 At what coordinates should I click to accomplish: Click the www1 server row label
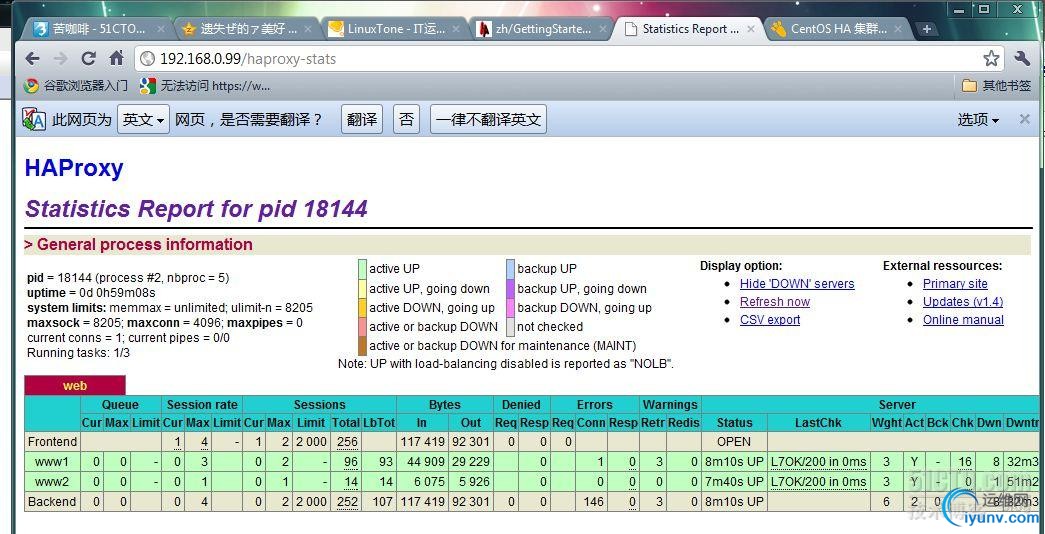point(52,461)
